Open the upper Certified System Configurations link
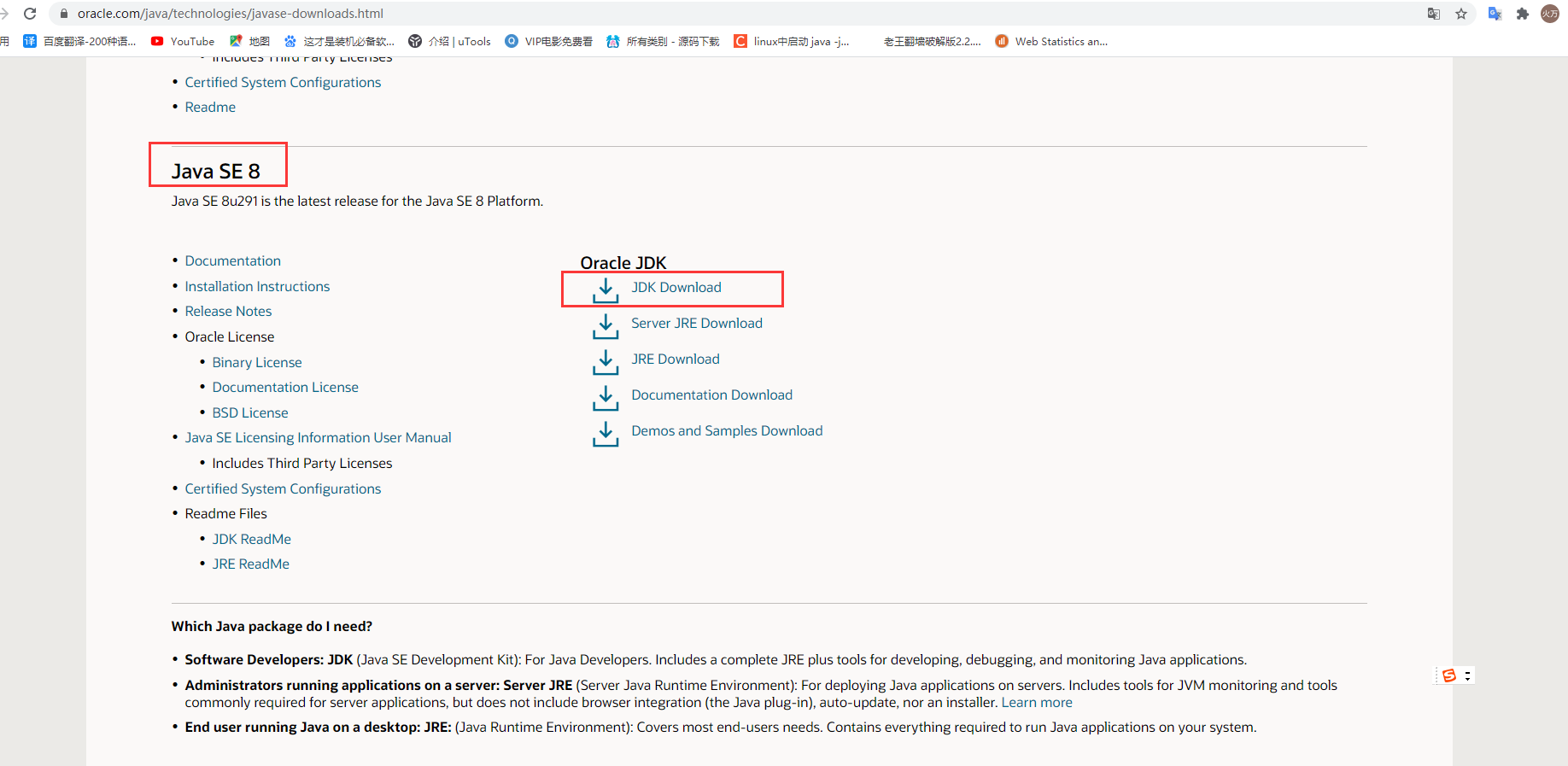 283,82
